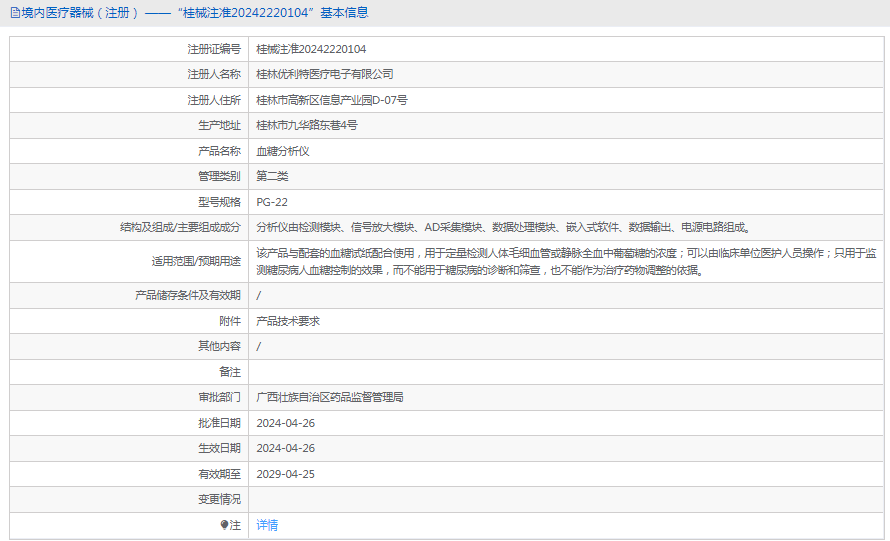
Task: Select production address 桂林市九华路东巷4号
Action: pyautogui.click(x=307, y=125)
